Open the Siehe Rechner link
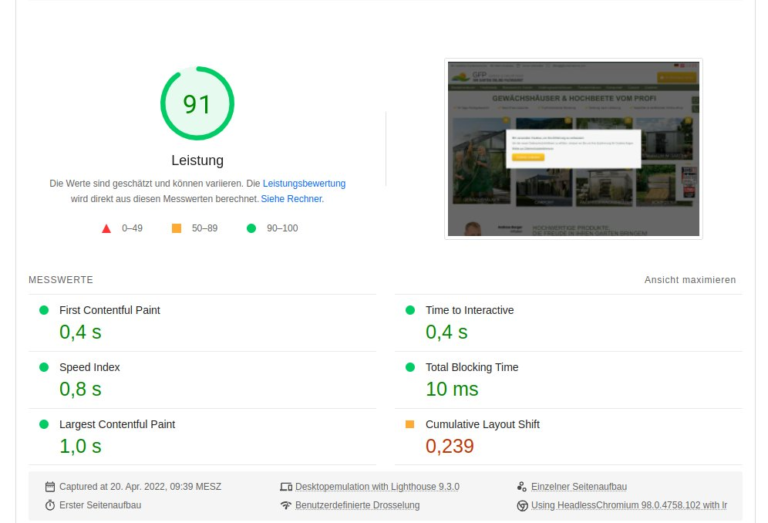The width and height of the screenshot is (768, 523). [x=292, y=199]
